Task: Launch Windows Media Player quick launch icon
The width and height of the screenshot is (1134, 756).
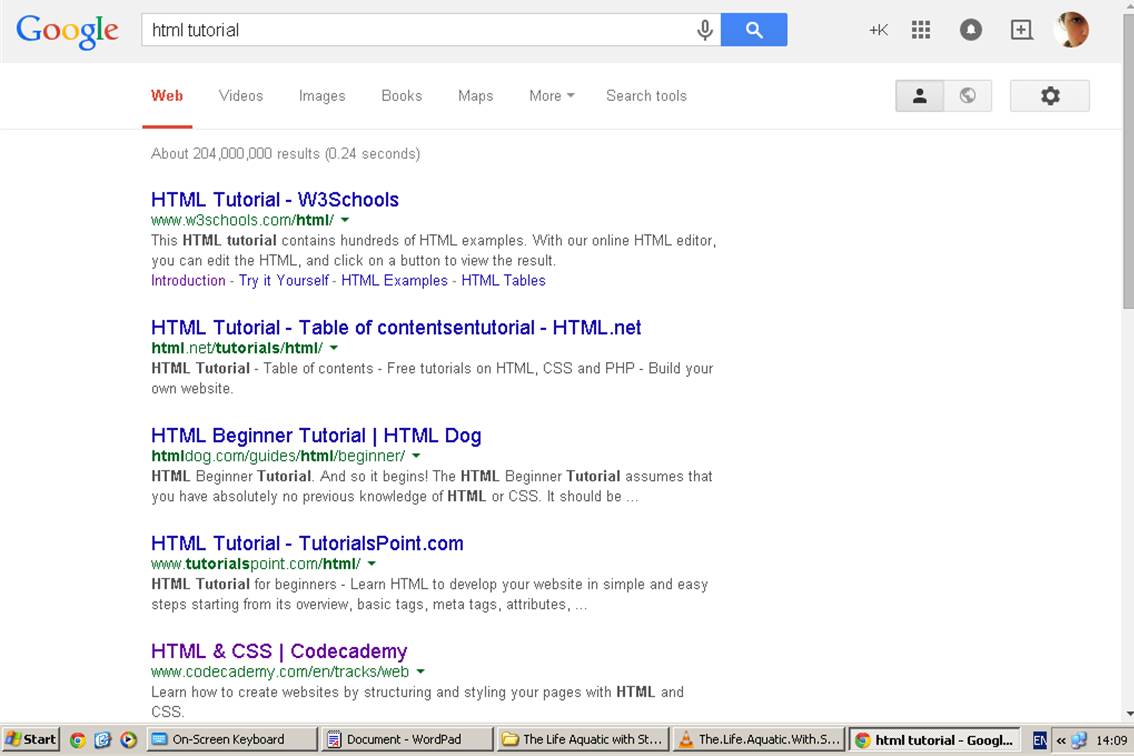Action: click(128, 739)
